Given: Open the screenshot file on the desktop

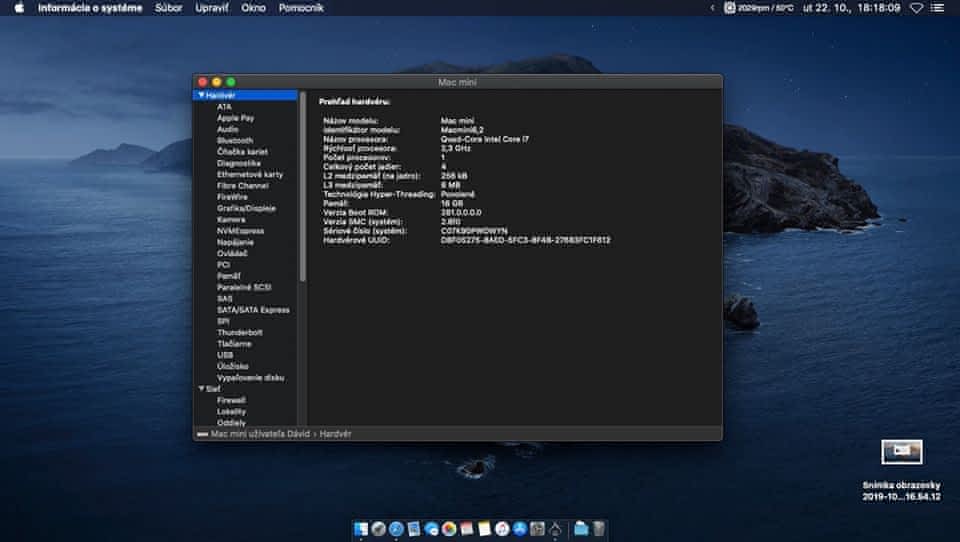Looking at the screenshot, I should (901, 452).
